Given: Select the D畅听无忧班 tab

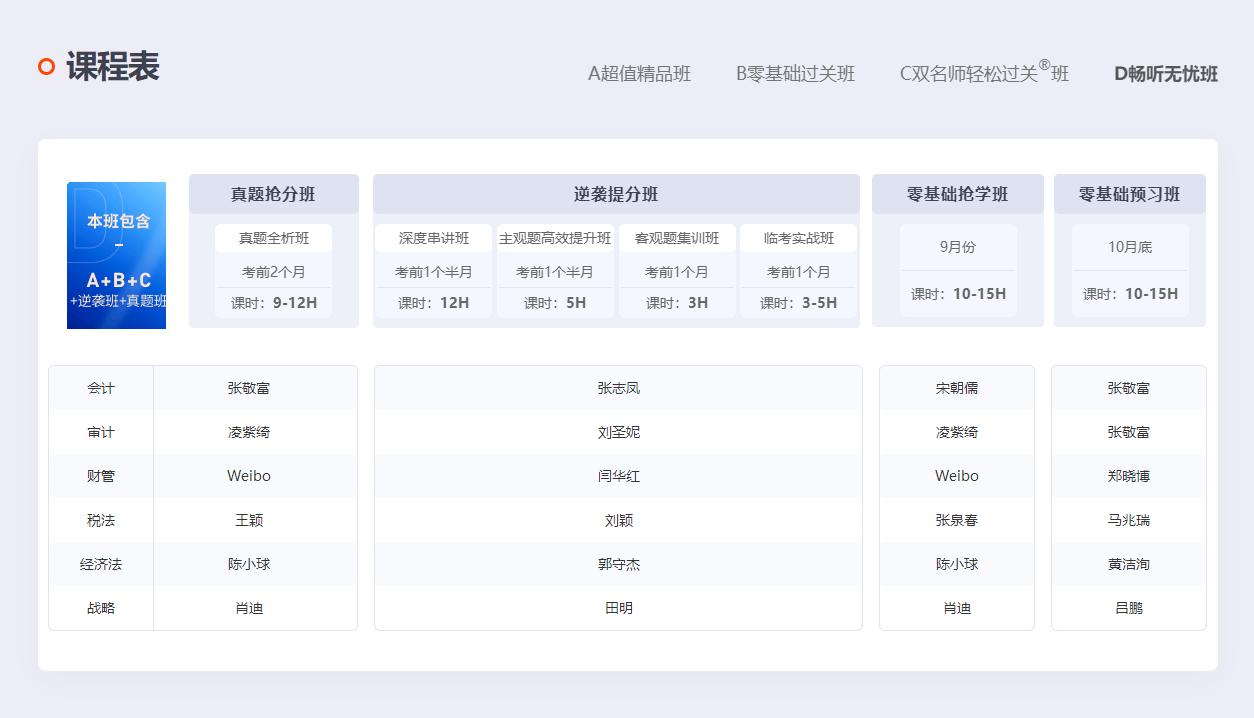Looking at the screenshot, I should 1163,75.
